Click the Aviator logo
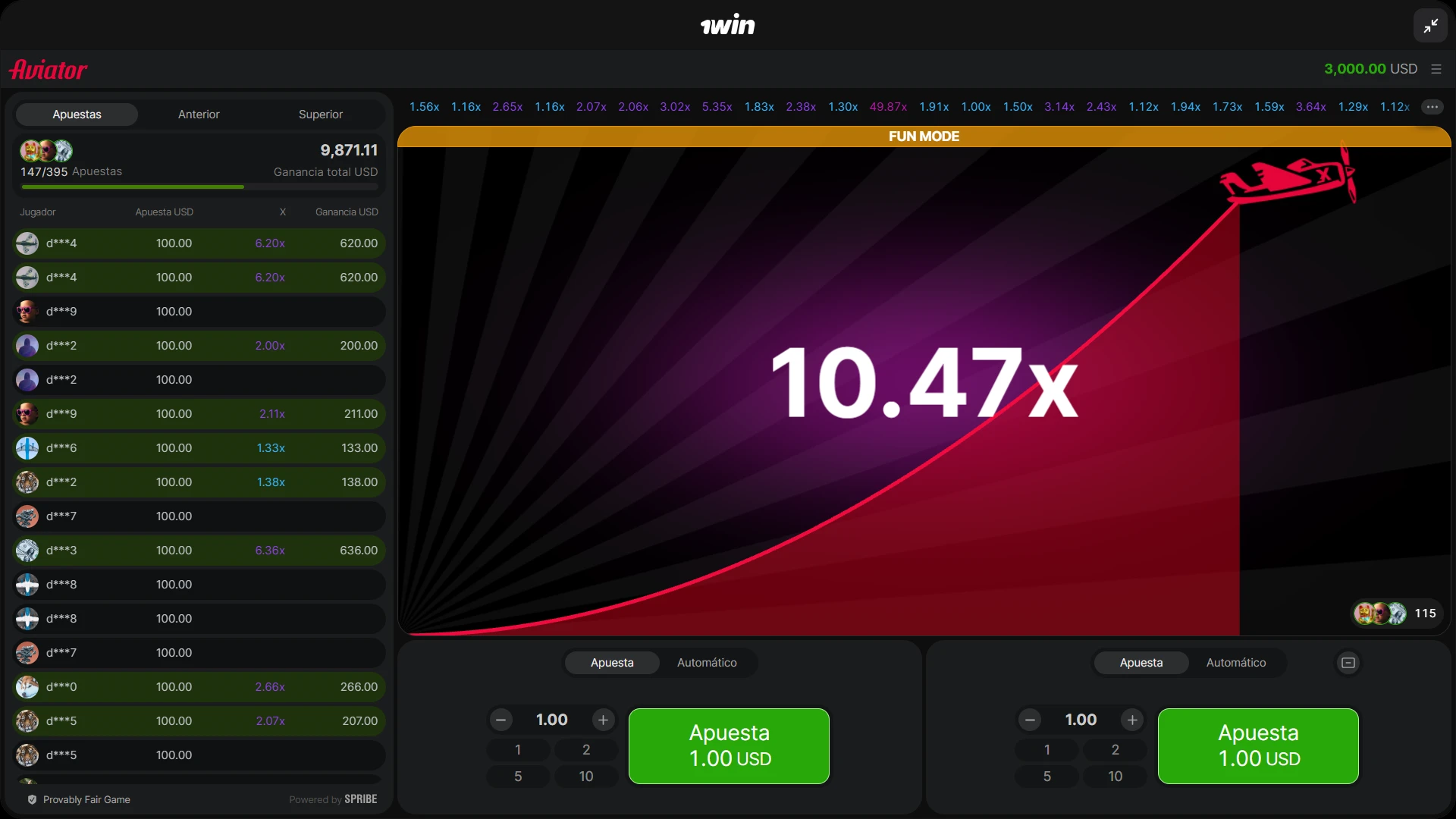 tap(47, 69)
